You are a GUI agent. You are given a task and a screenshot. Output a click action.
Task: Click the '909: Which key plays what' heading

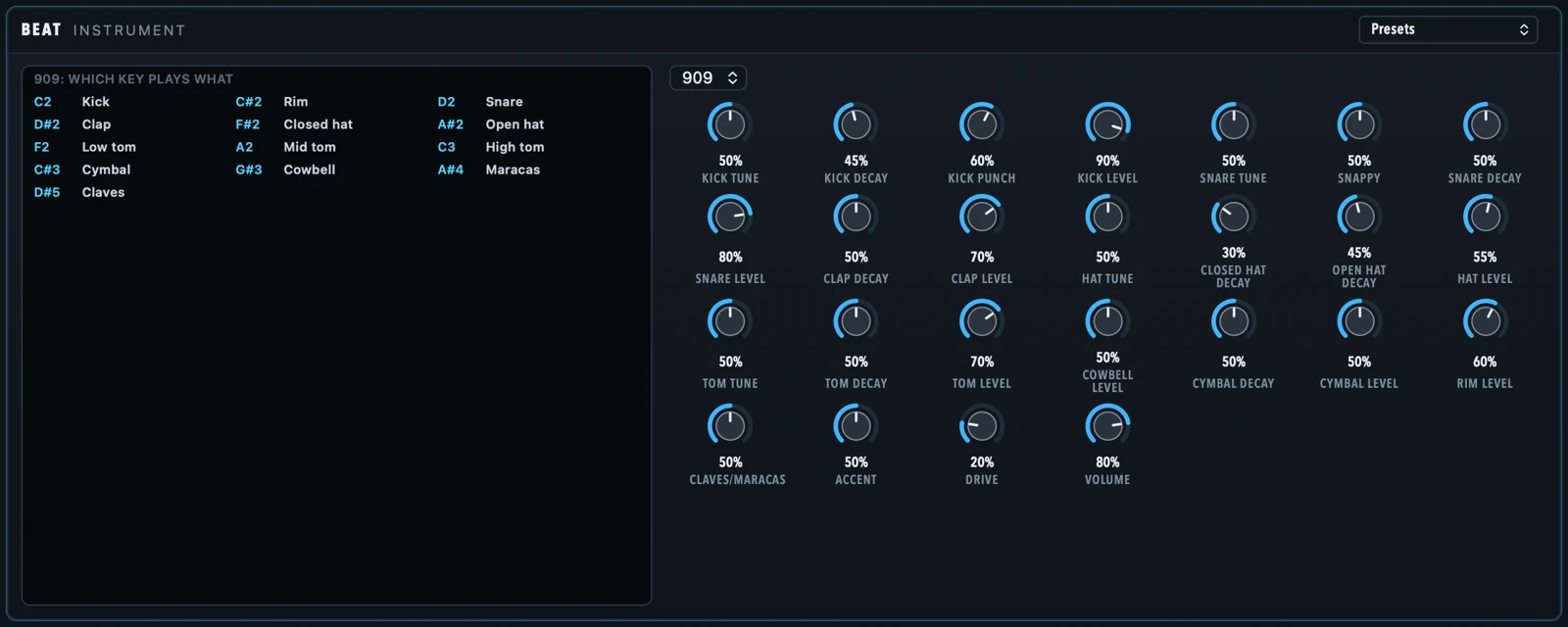pyautogui.click(x=133, y=79)
